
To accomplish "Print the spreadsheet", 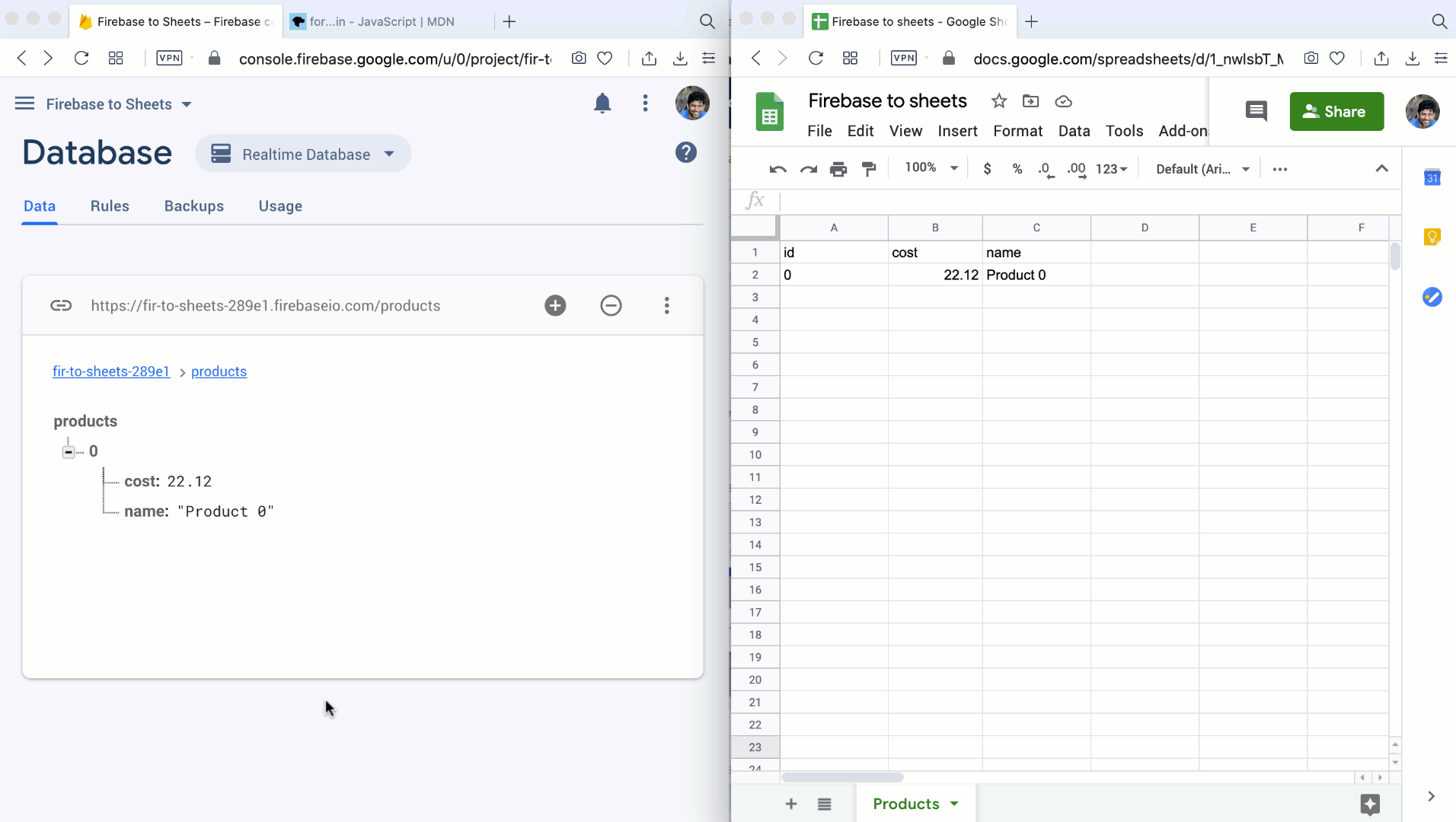I will [x=838, y=169].
